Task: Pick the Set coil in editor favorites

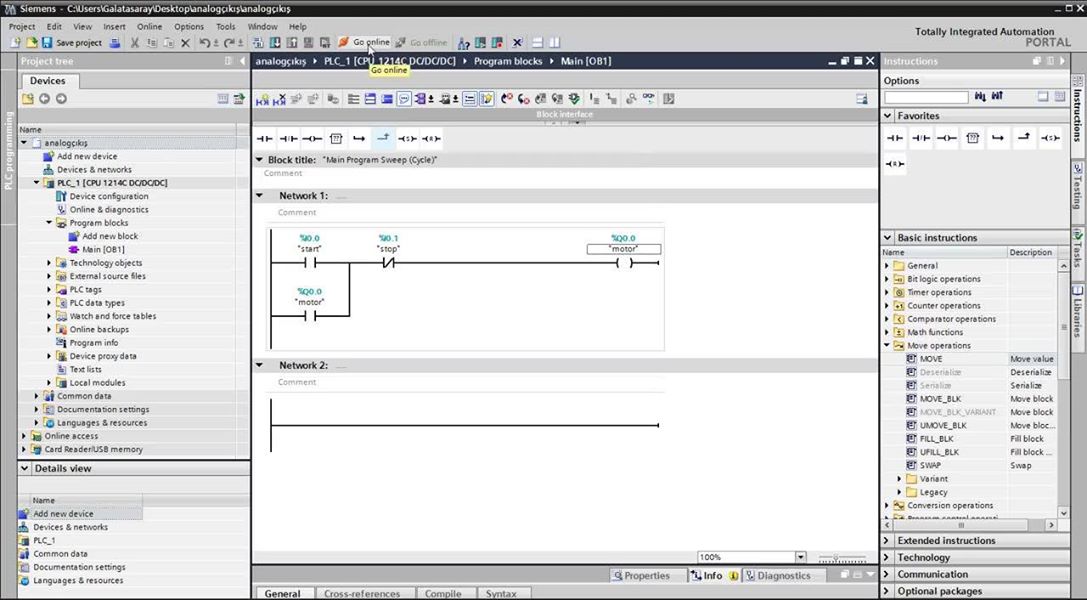Action: pyautogui.click(x=407, y=139)
